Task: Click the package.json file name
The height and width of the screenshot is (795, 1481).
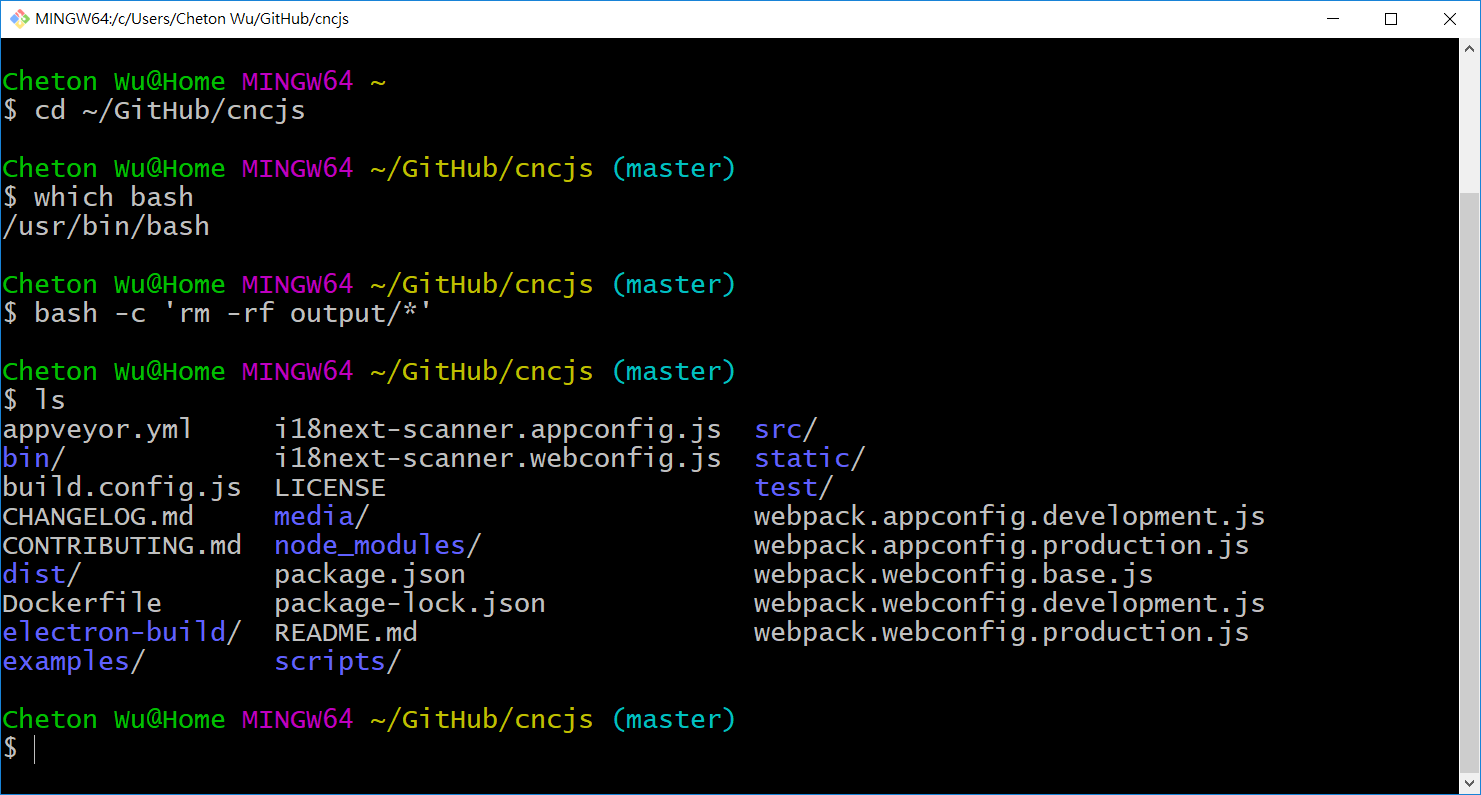Action: (369, 575)
